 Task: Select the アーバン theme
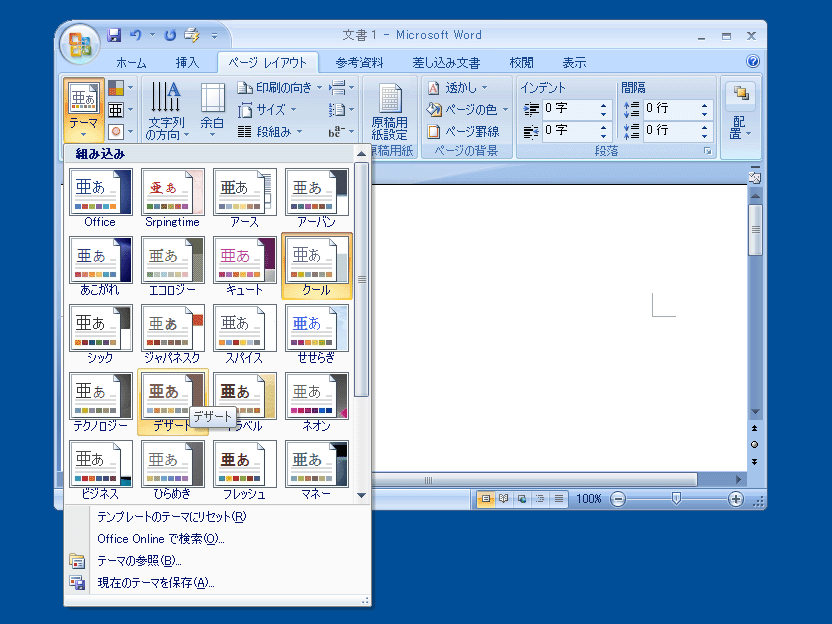[x=317, y=198]
